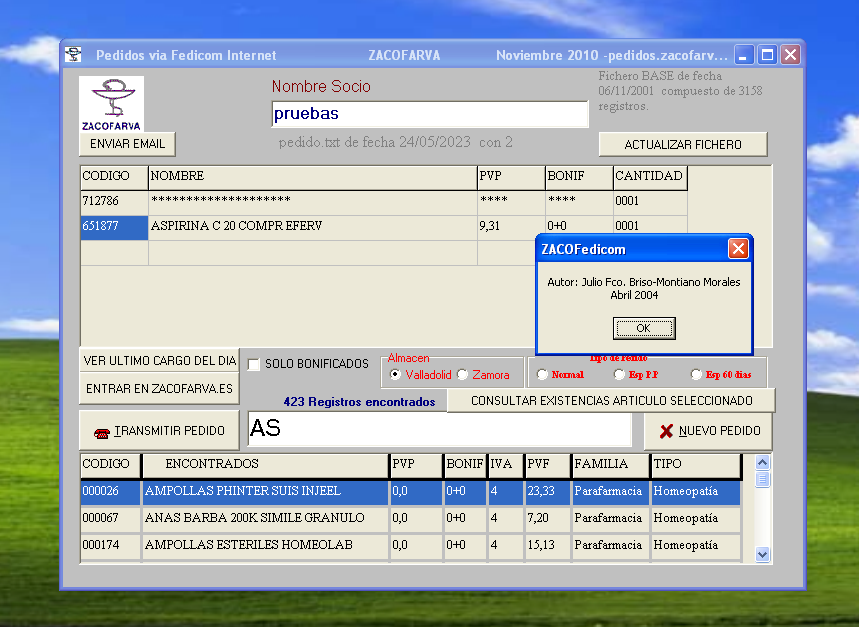Click the search field containing AS
Screen dimensions: 859x627
click(440, 430)
